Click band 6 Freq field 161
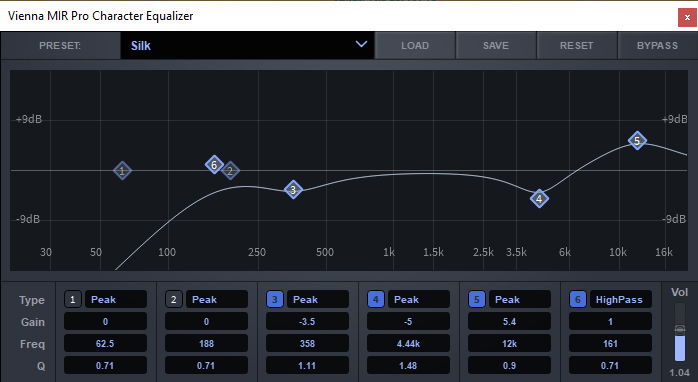The image size is (698, 382). pyautogui.click(x=611, y=343)
